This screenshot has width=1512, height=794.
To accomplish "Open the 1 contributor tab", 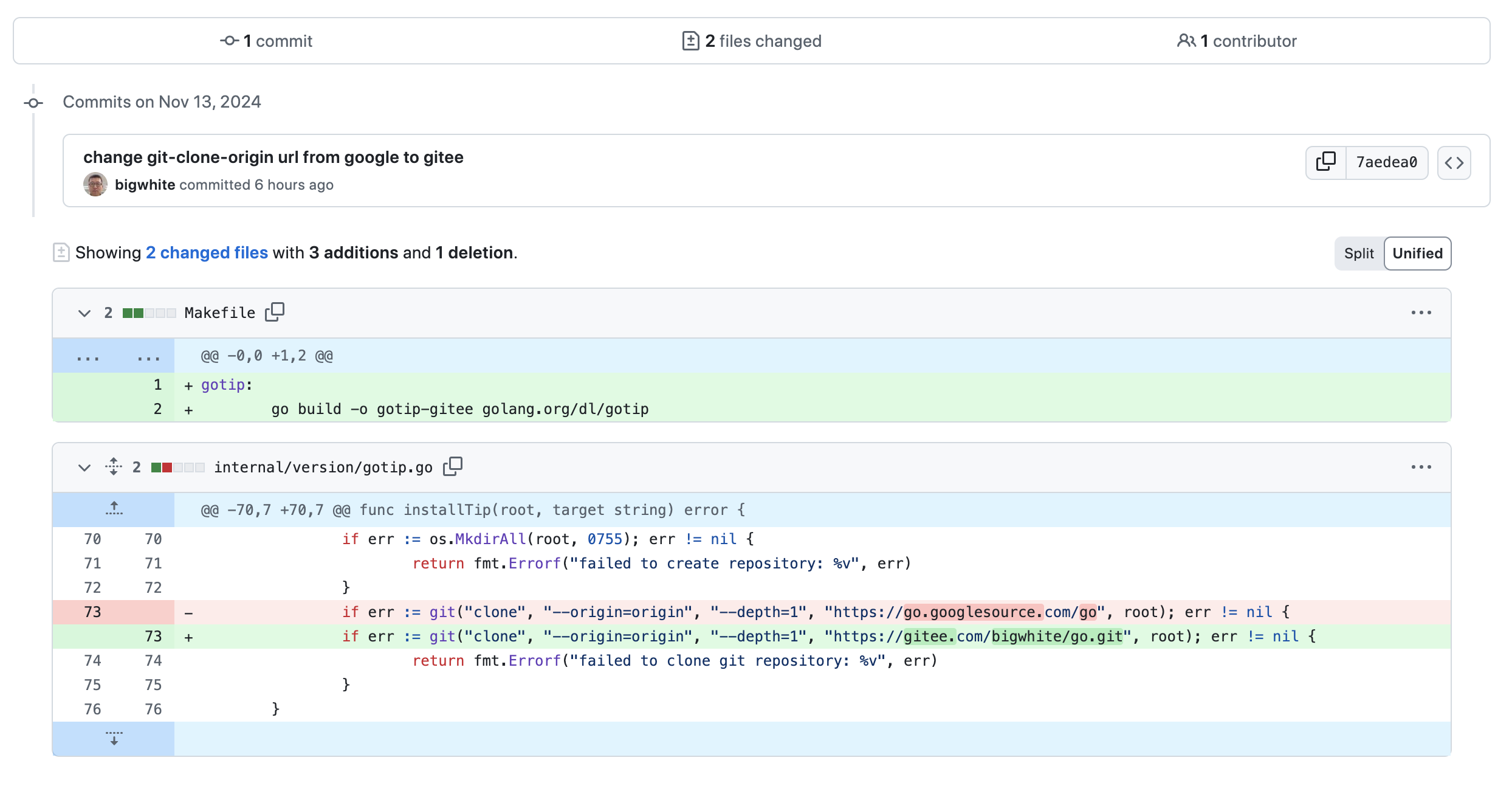I will (1237, 41).
